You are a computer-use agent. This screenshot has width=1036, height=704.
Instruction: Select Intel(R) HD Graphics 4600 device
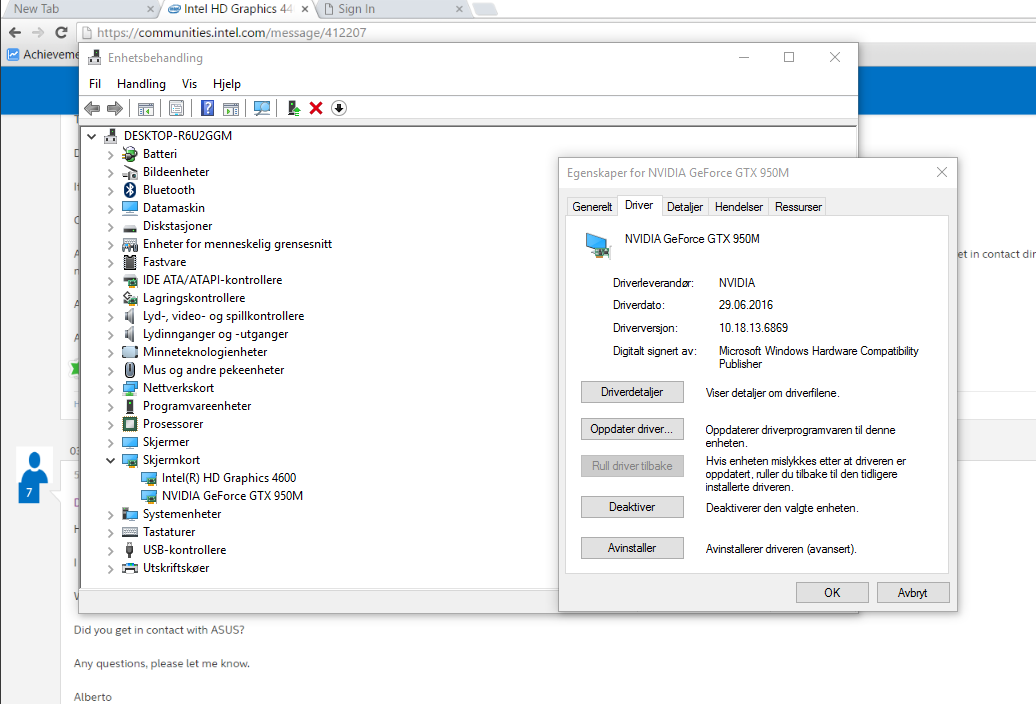point(229,478)
